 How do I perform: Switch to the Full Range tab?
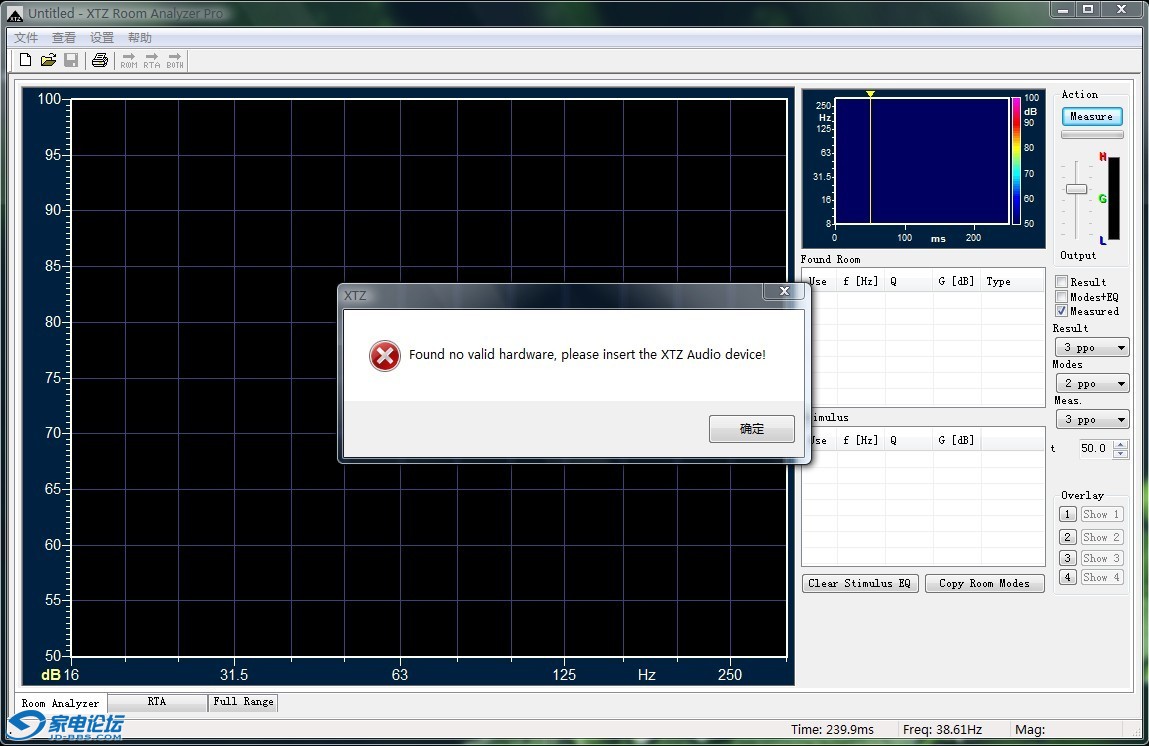pyautogui.click(x=243, y=702)
